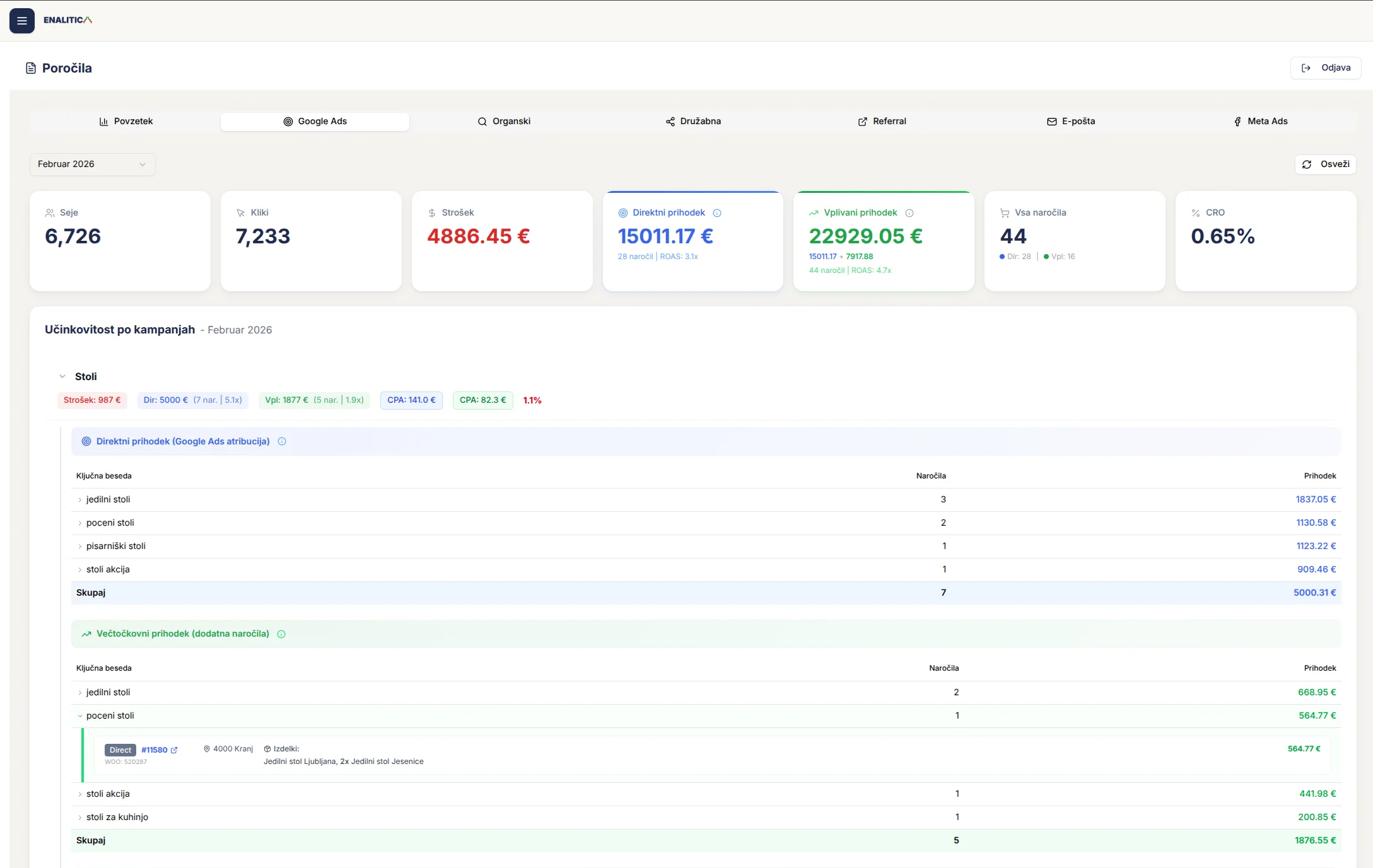The image size is (1373, 868).
Task: Click the info icon beside Večtočkovni prihodek heading
Action: pyautogui.click(x=281, y=634)
